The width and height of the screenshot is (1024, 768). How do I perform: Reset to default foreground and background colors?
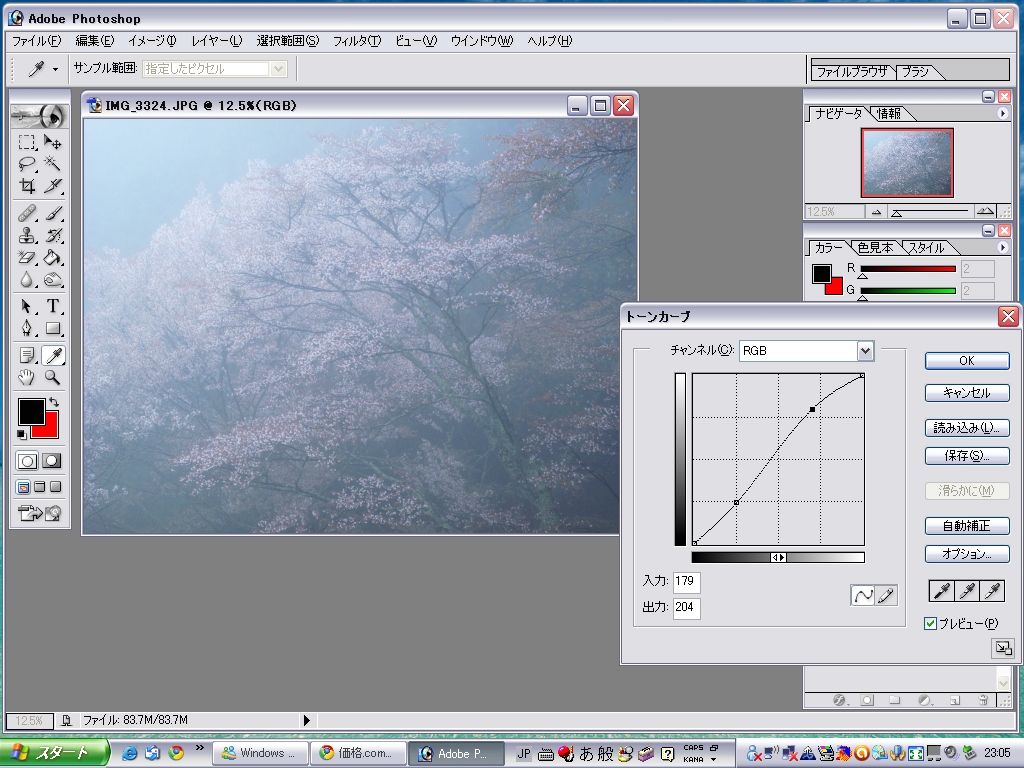coord(22,434)
